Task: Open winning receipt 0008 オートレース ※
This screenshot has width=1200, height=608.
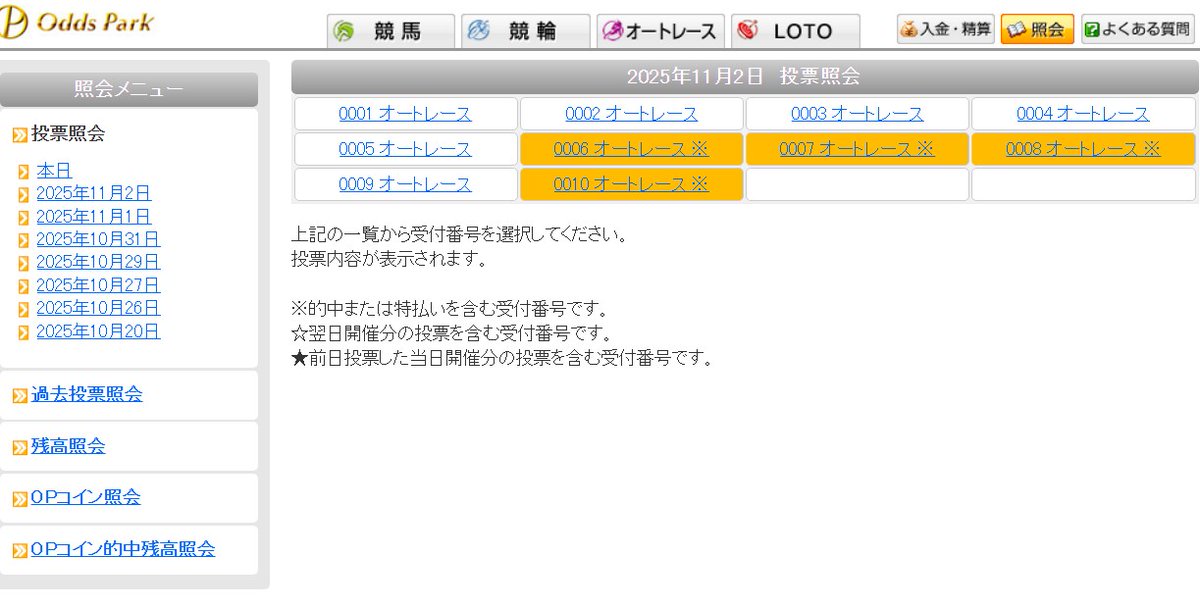Action: point(1083,149)
